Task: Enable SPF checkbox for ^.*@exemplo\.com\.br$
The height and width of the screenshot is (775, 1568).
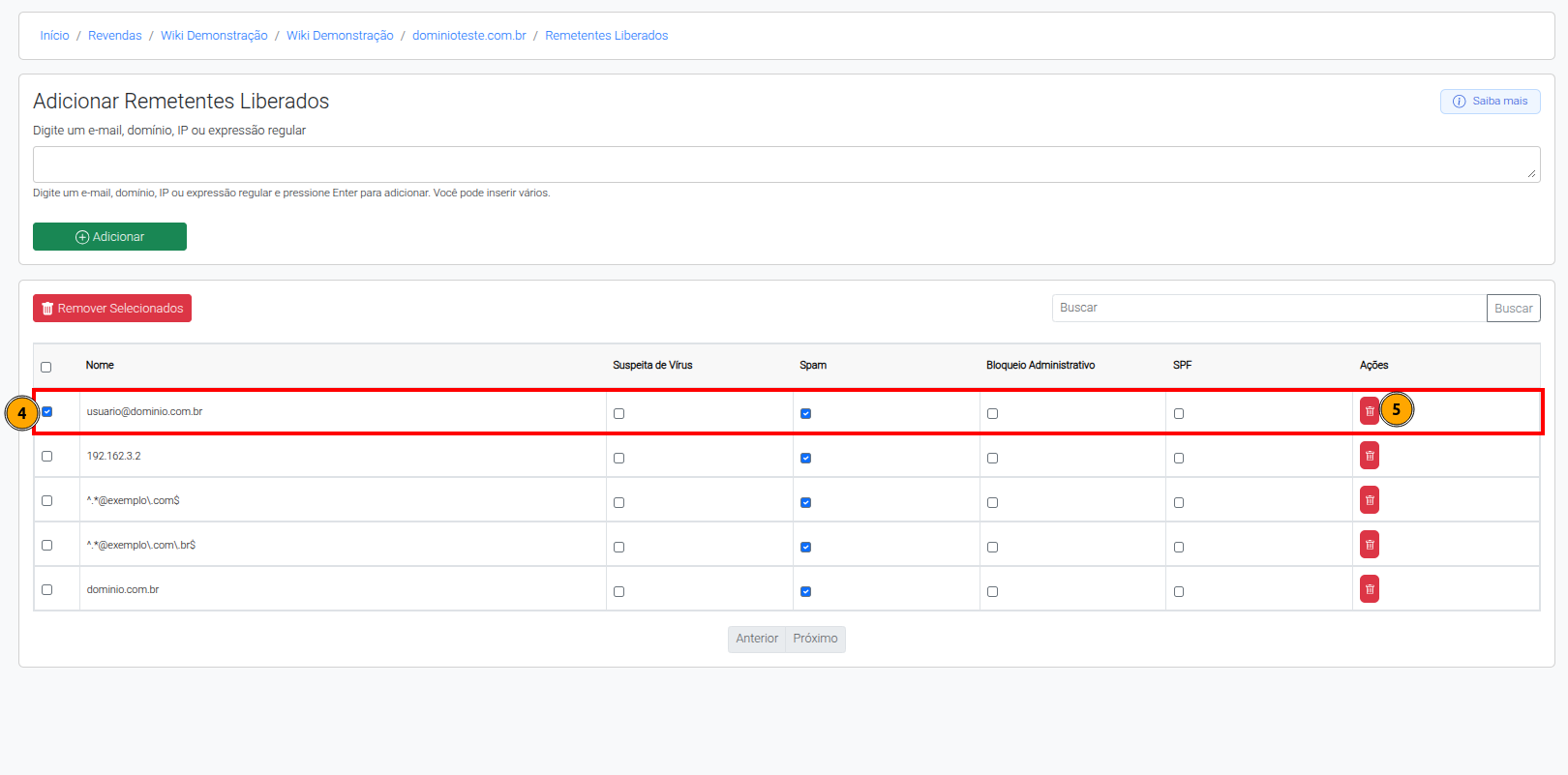Action: 1179,547
